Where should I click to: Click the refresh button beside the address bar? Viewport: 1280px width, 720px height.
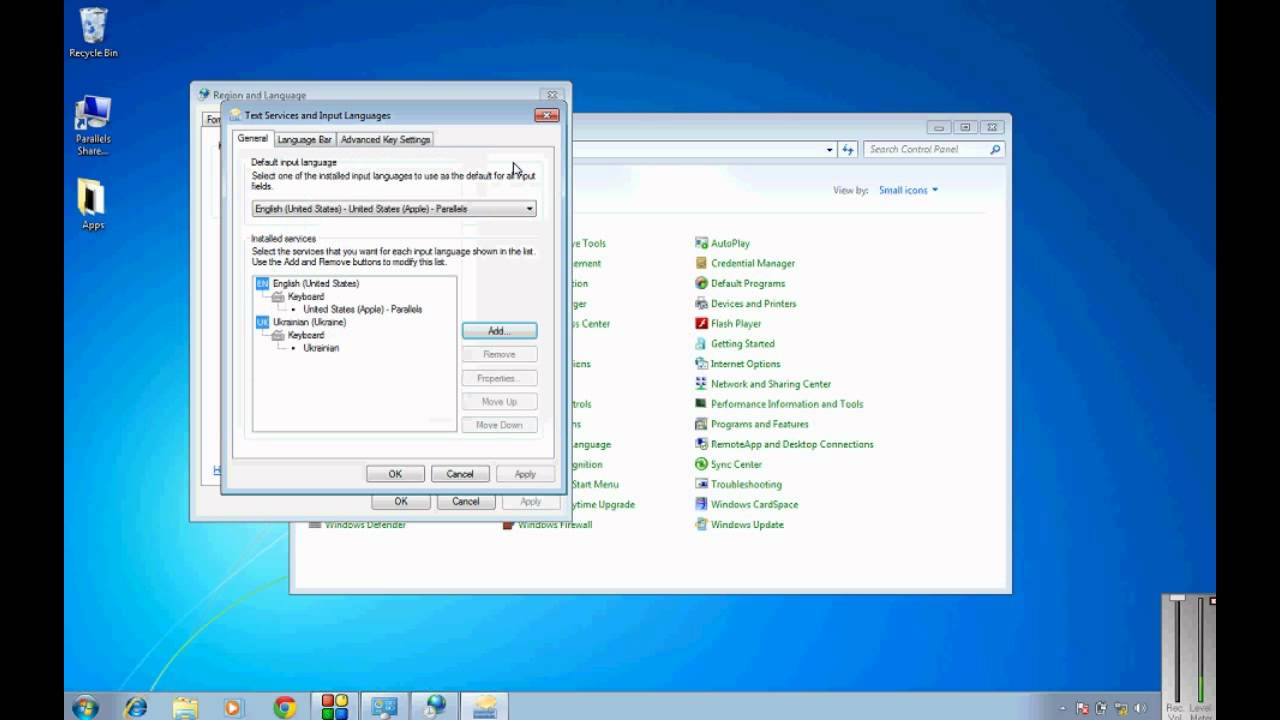click(x=848, y=149)
